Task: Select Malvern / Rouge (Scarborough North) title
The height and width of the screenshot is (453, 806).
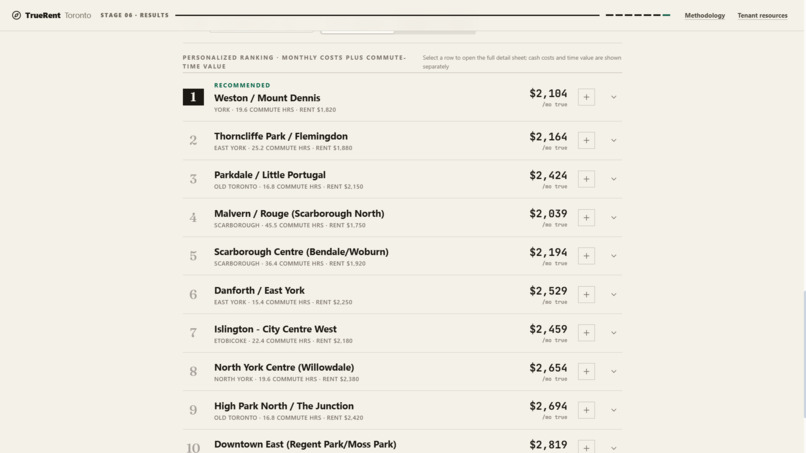Action: tap(299, 213)
